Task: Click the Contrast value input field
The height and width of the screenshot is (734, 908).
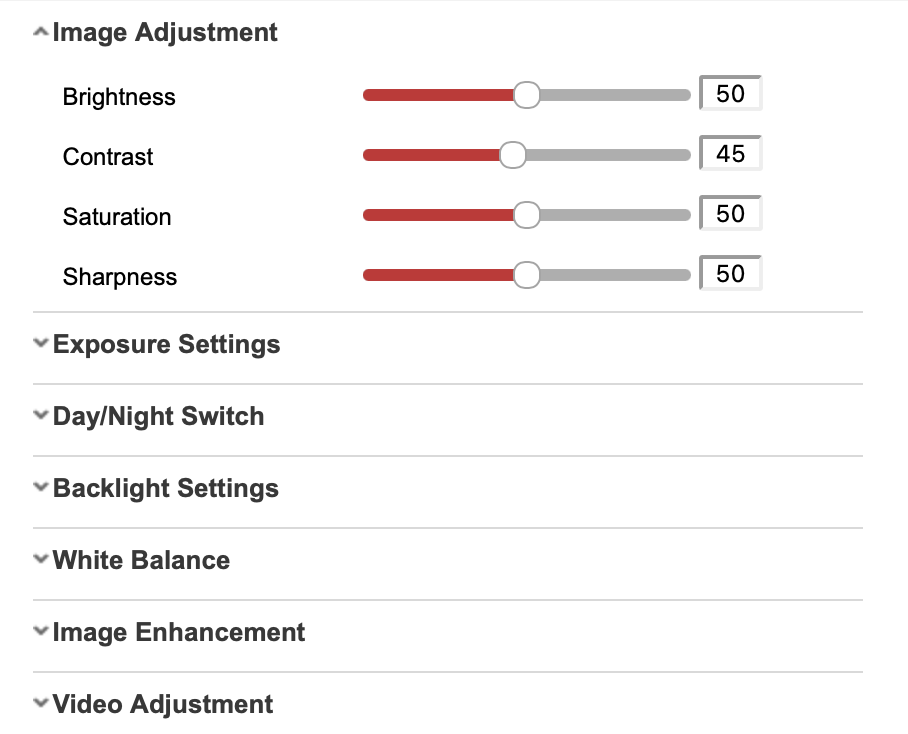Action: 731,154
